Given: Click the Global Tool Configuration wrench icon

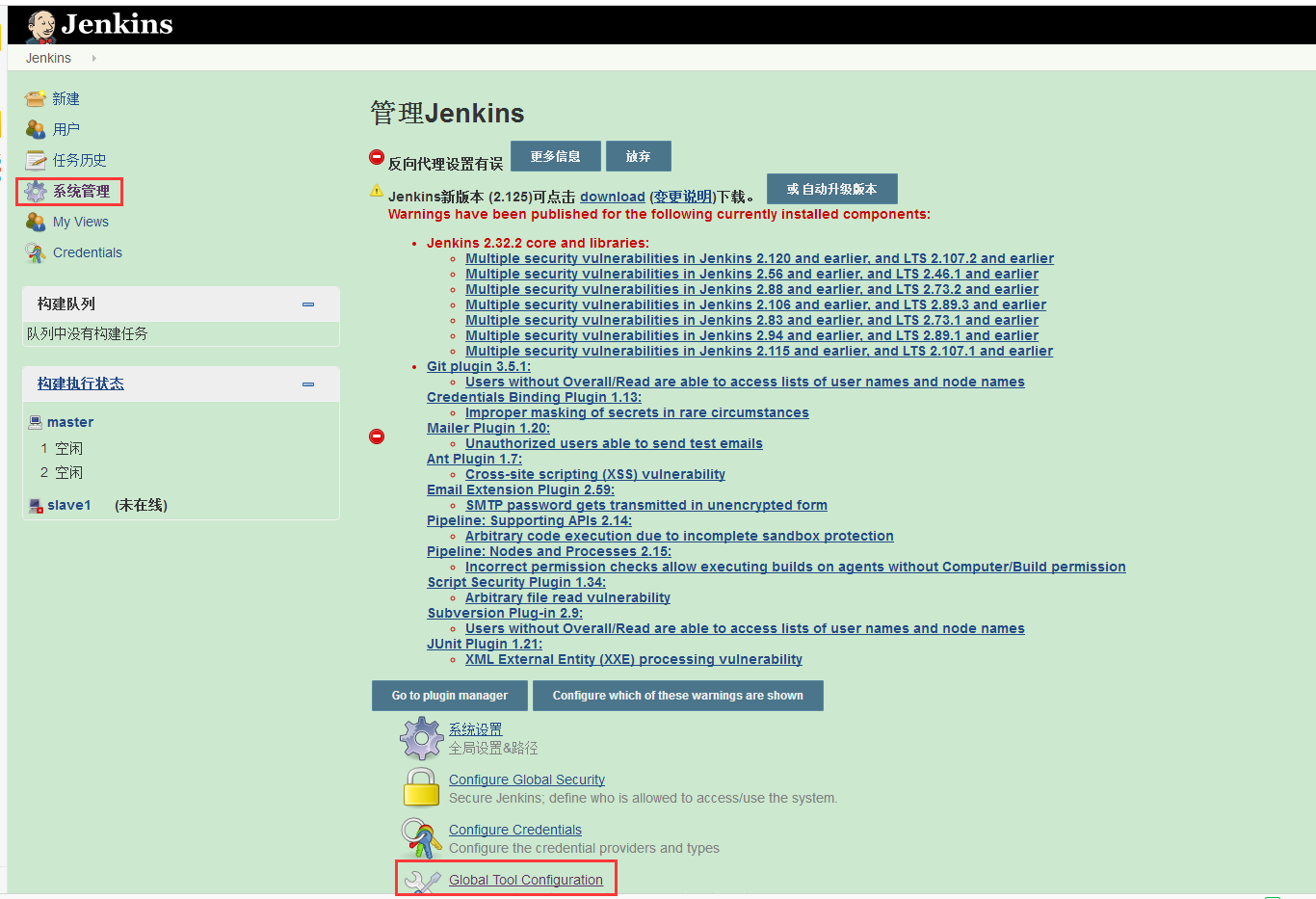Looking at the screenshot, I should tap(422, 882).
